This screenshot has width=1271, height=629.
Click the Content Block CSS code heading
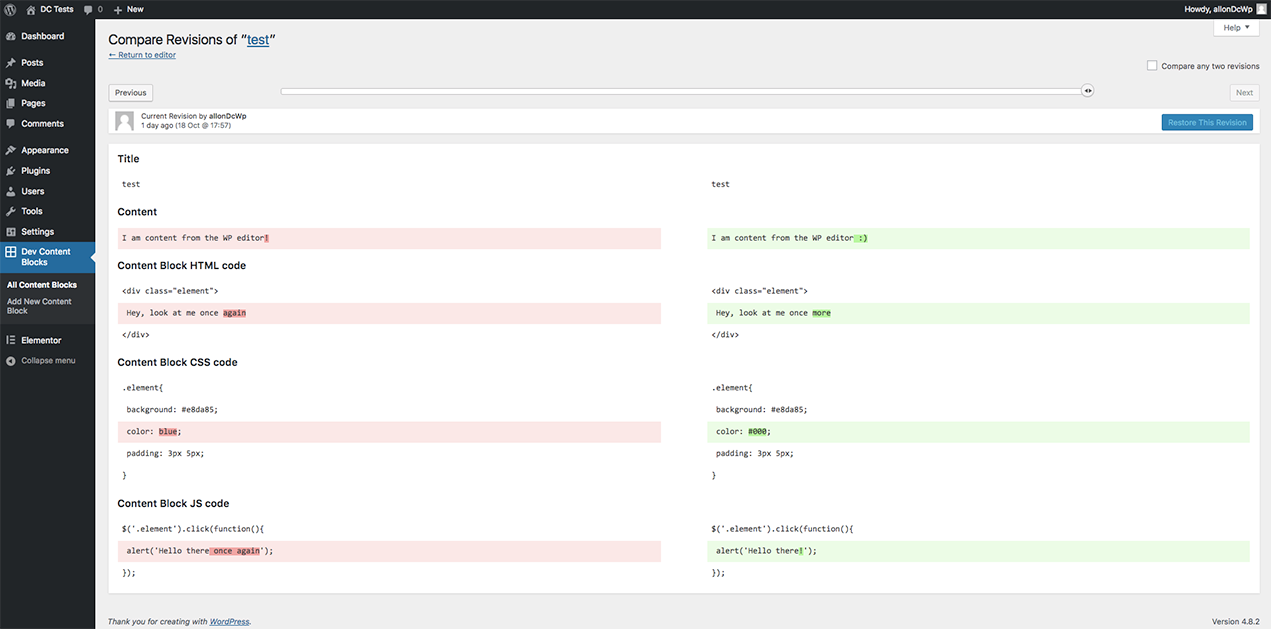[x=177, y=362]
